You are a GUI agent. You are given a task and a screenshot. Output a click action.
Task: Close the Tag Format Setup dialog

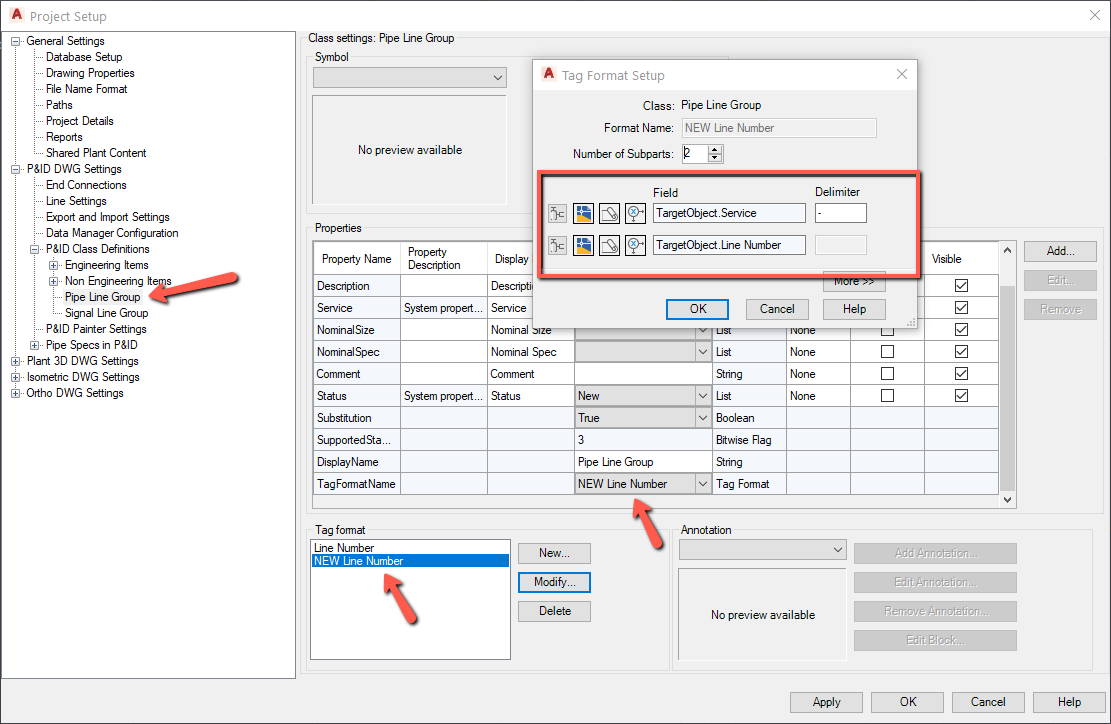(901, 74)
